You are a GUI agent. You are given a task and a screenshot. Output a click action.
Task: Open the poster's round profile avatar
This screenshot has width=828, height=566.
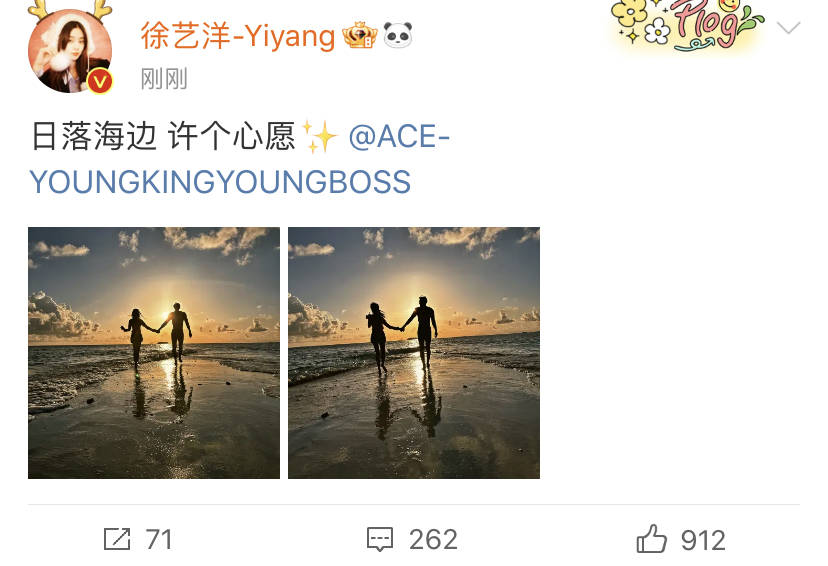pyautogui.click(x=70, y=51)
